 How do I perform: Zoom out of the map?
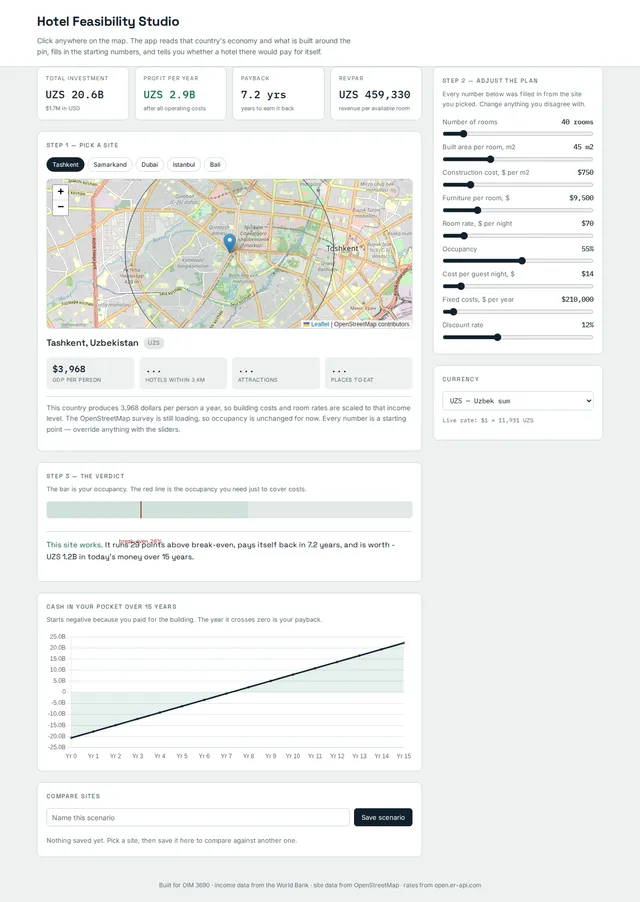click(x=60, y=207)
